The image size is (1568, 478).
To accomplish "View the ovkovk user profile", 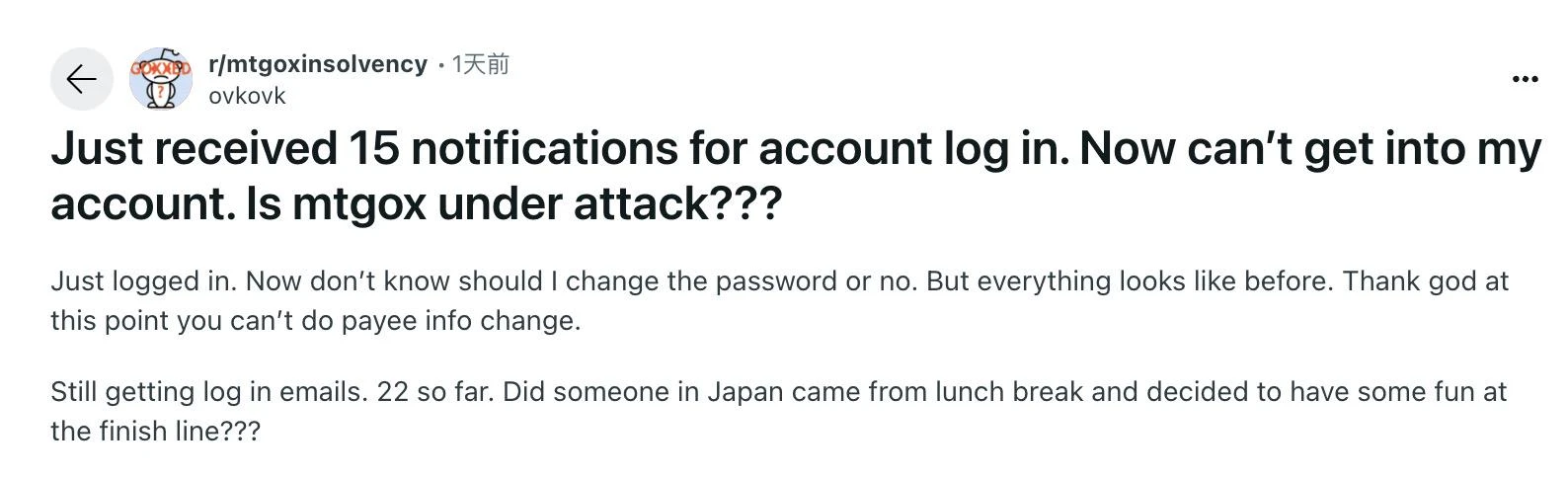I will (247, 96).
